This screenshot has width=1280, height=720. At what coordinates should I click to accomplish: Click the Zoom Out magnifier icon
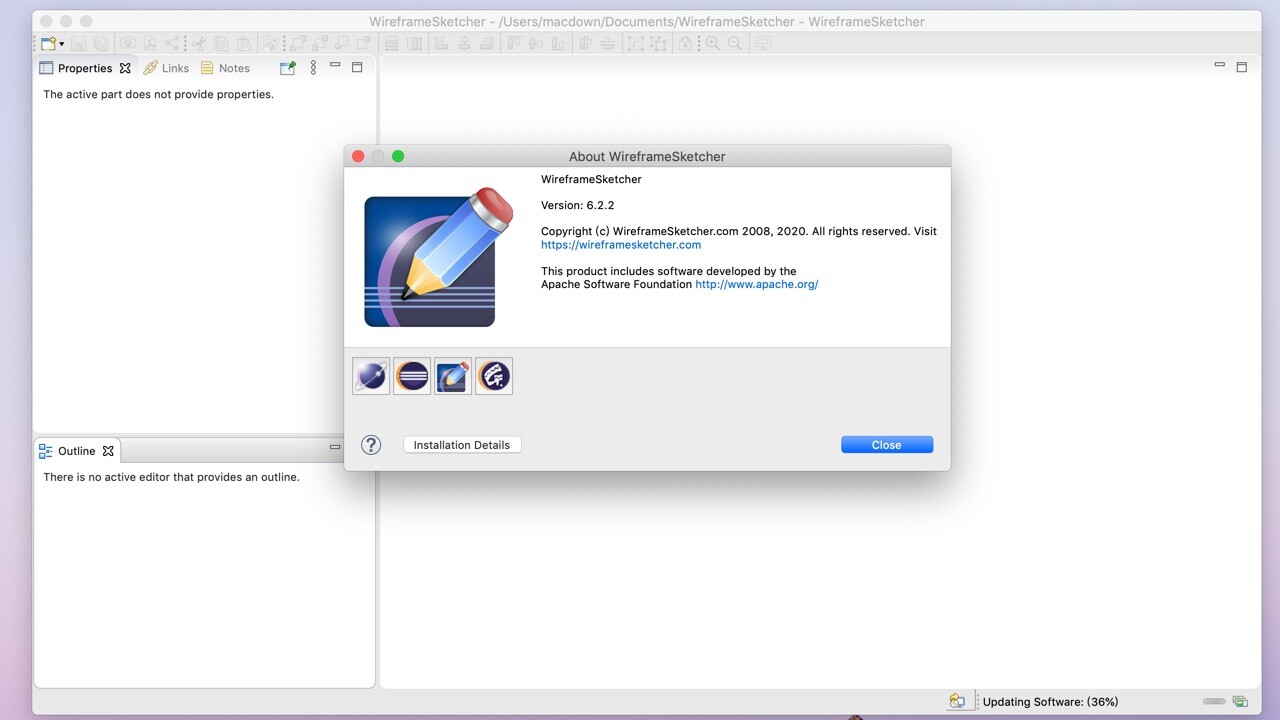[735, 43]
